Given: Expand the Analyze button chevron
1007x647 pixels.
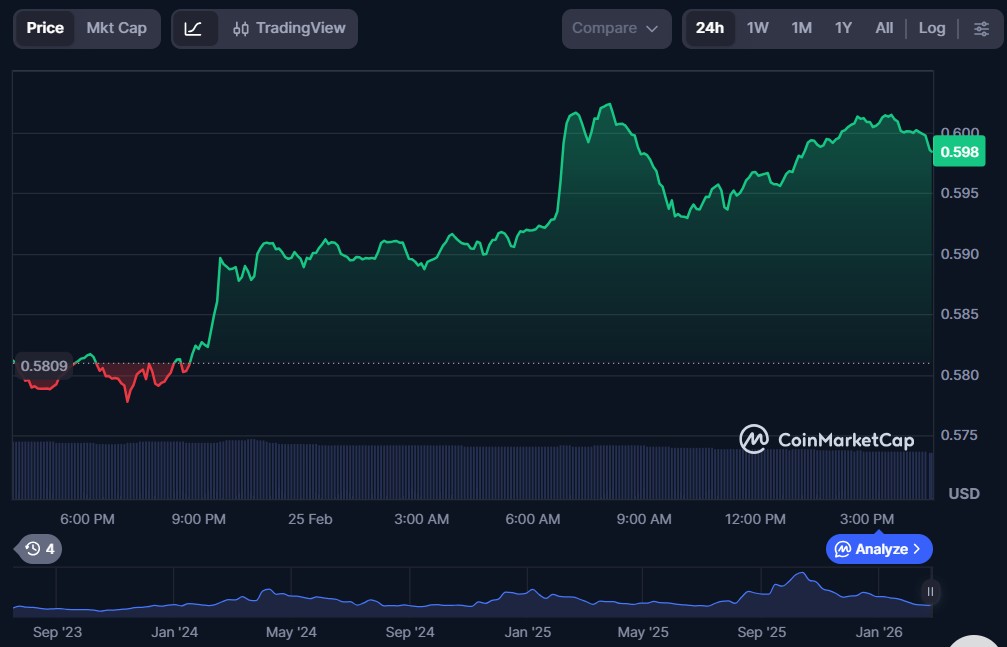Looking at the screenshot, I should tap(917, 549).
